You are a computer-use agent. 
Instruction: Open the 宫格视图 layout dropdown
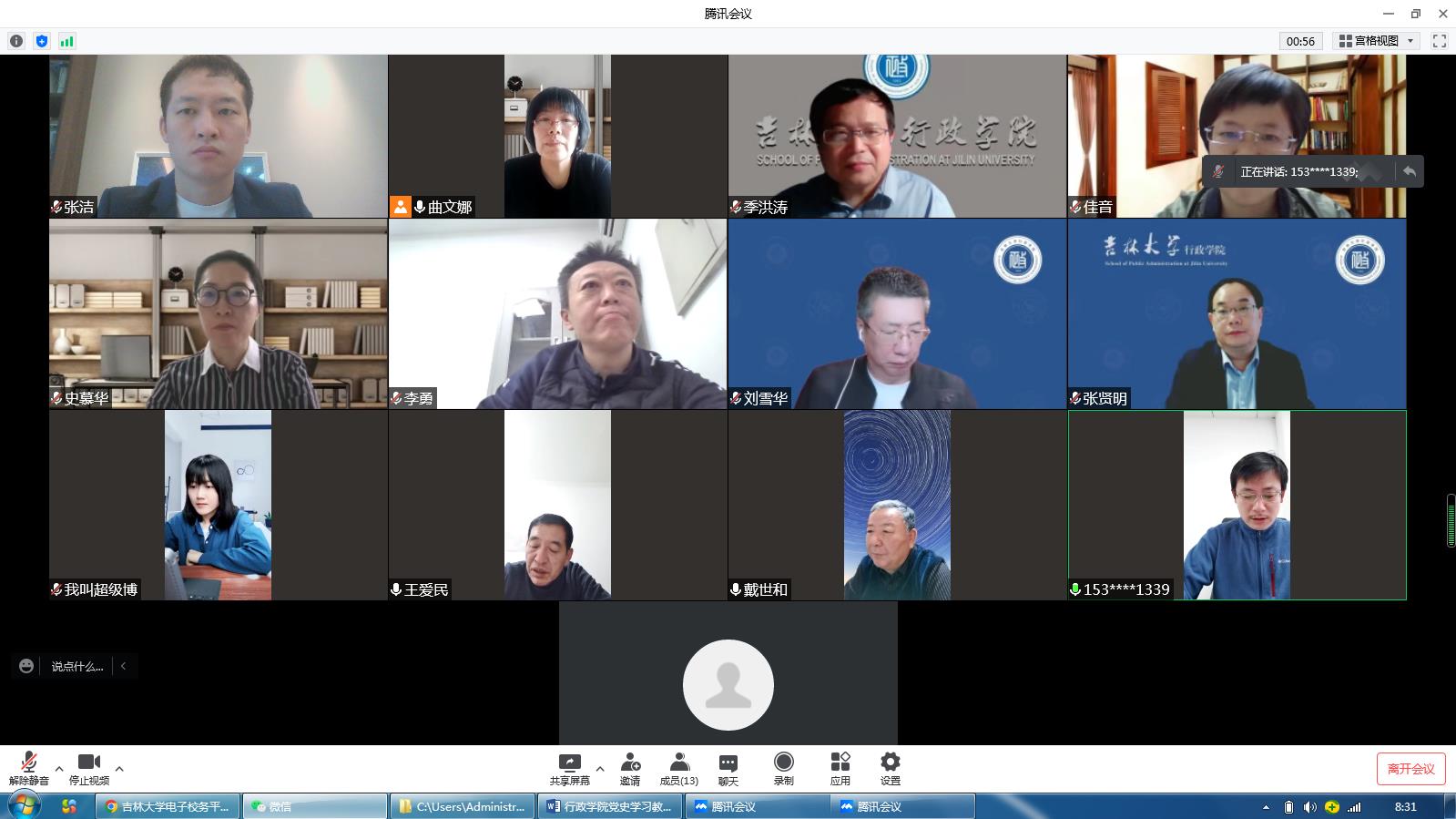[1377, 41]
